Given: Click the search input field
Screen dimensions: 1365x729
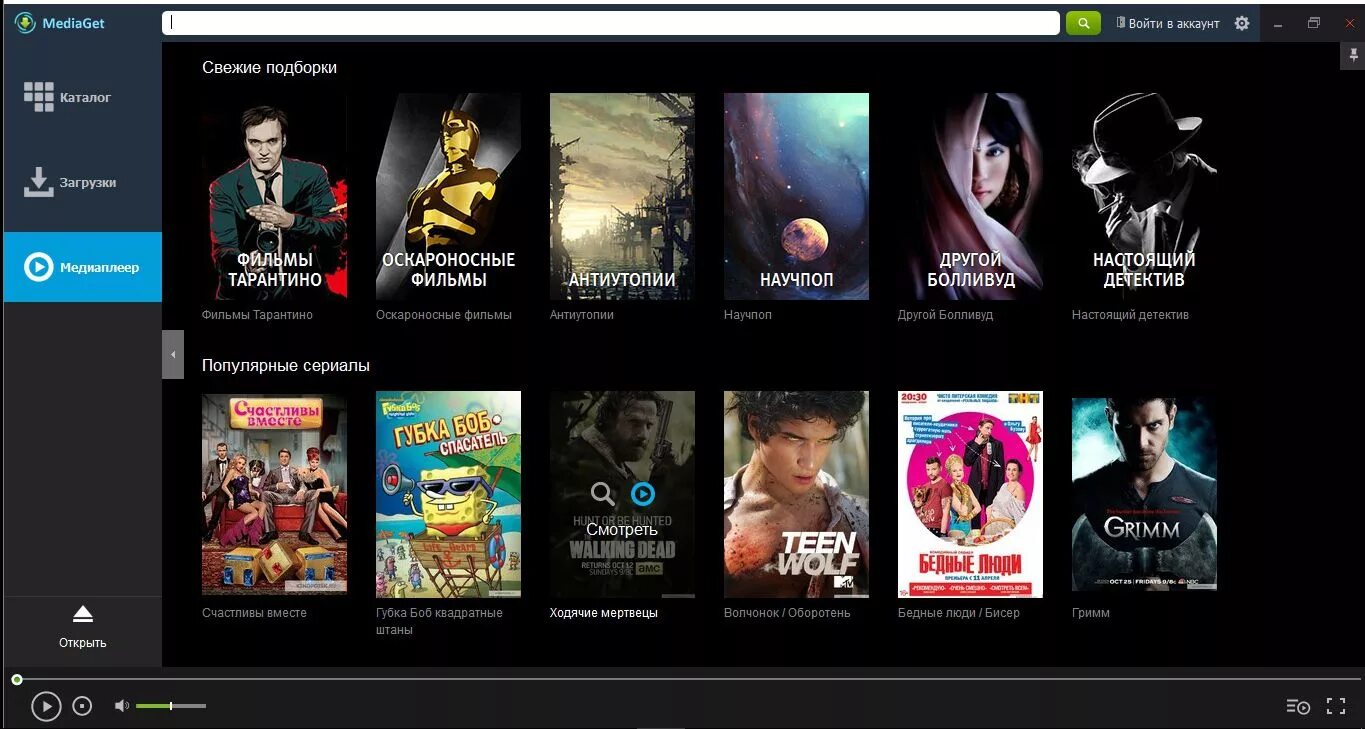Looking at the screenshot, I should (x=610, y=23).
